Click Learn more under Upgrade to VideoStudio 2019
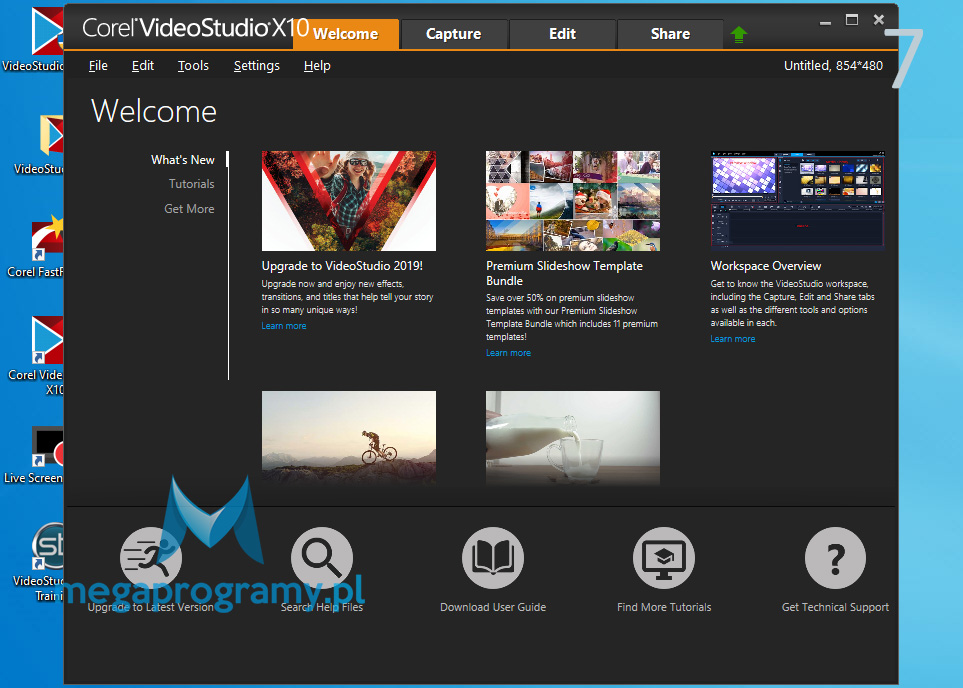 (x=284, y=326)
